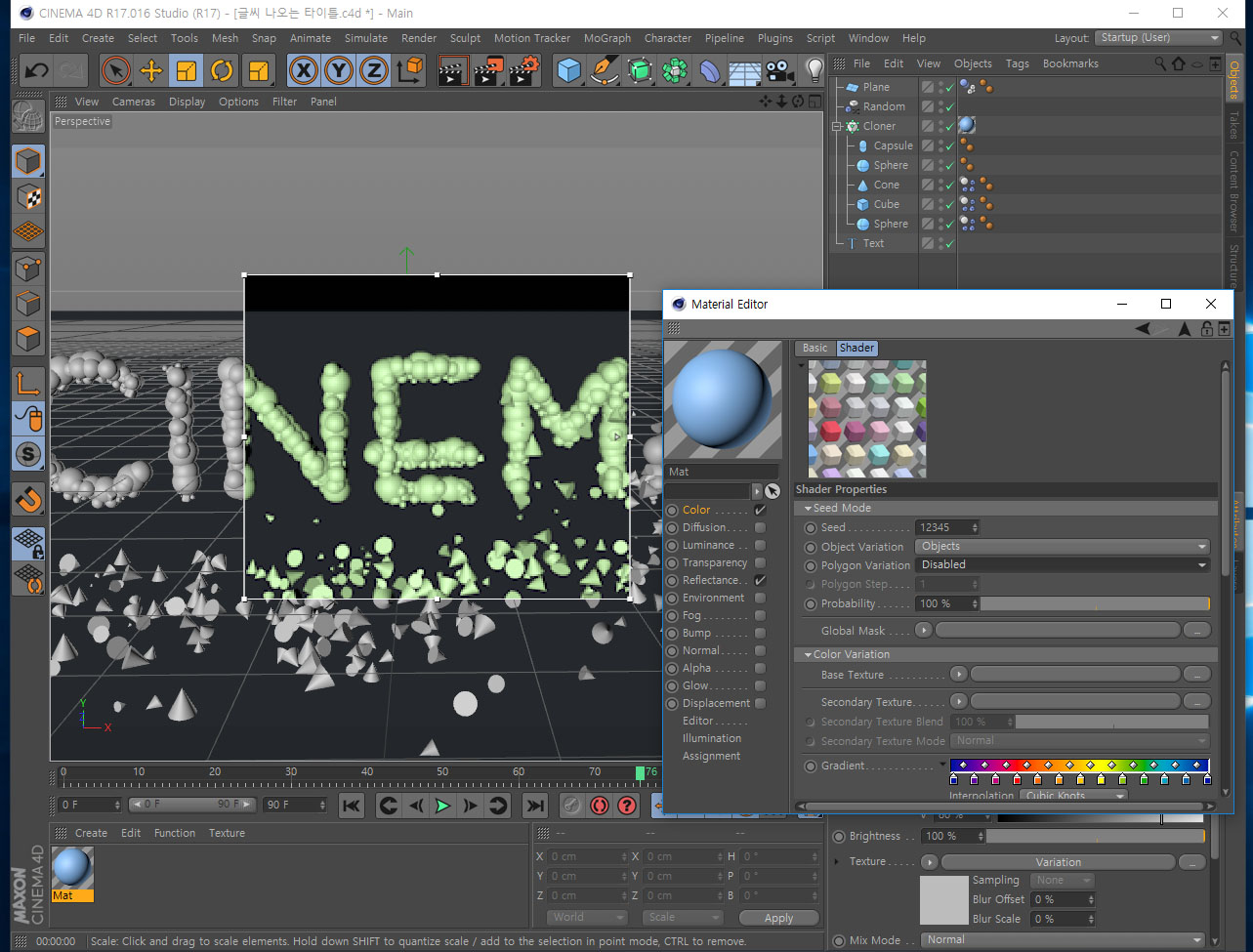
Task: Open the Simulate menu
Action: [x=366, y=38]
